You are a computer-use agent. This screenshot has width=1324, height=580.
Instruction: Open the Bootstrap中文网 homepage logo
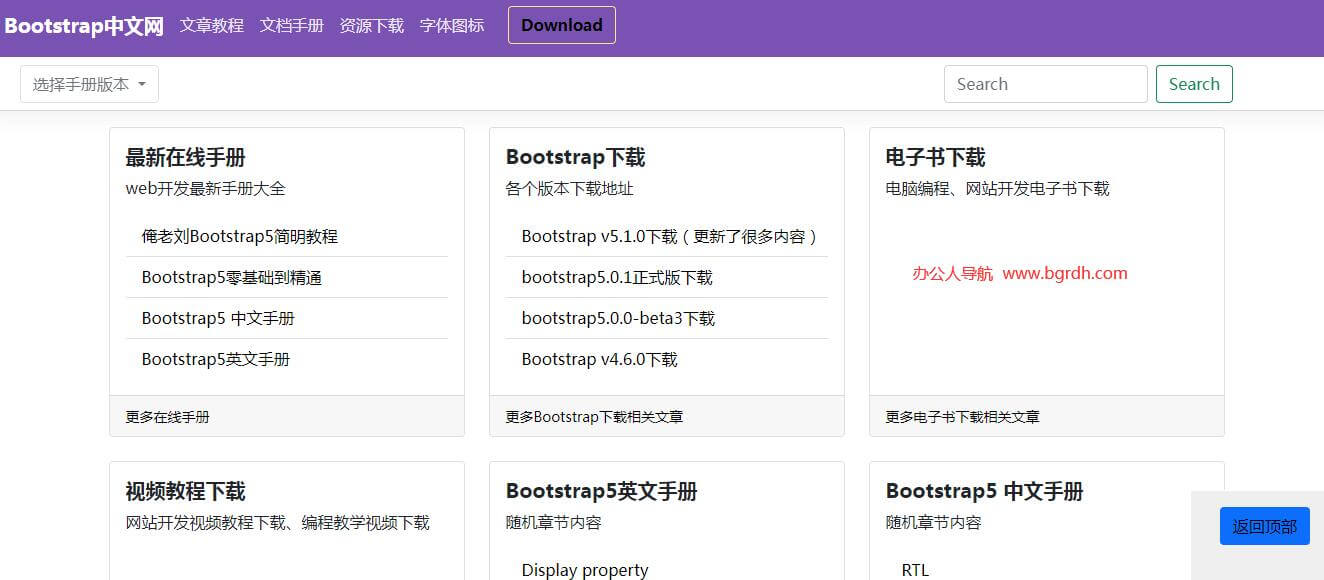pos(84,25)
